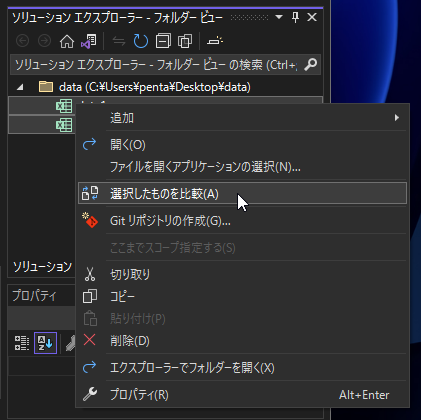The height and width of the screenshot is (420, 421).
Task: Choose 選択したものを比較(A) menu item
Action: [x=242, y=193]
